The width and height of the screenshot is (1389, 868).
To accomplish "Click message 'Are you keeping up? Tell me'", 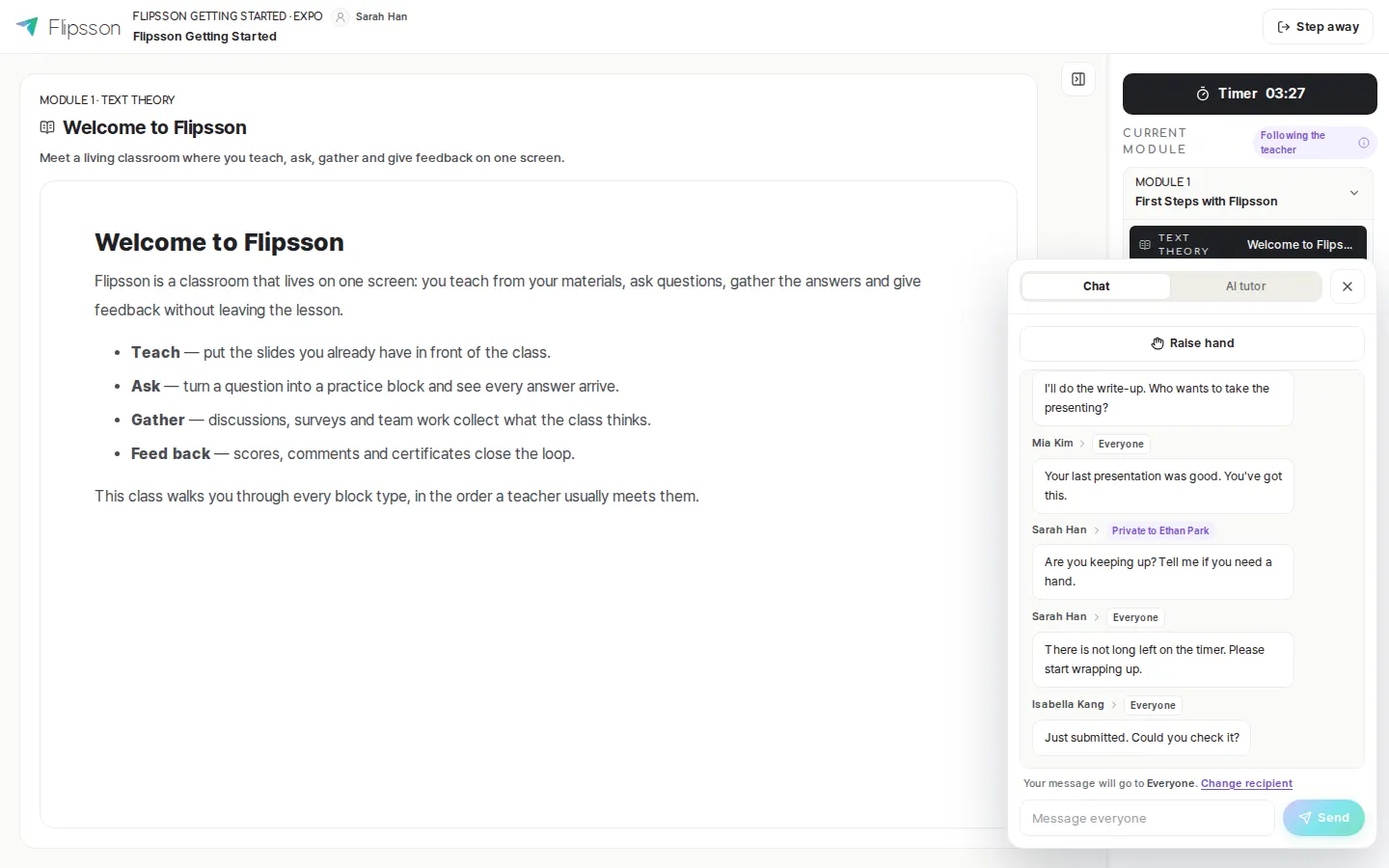I will (1162, 572).
